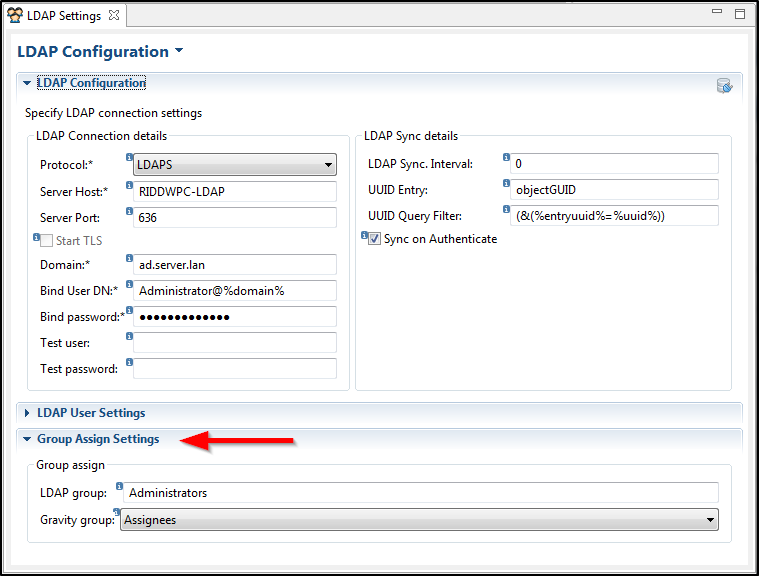Collapse the LDAP Configuration section
The width and height of the screenshot is (759, 576).
pyautogui.click(x=27, y=83)
